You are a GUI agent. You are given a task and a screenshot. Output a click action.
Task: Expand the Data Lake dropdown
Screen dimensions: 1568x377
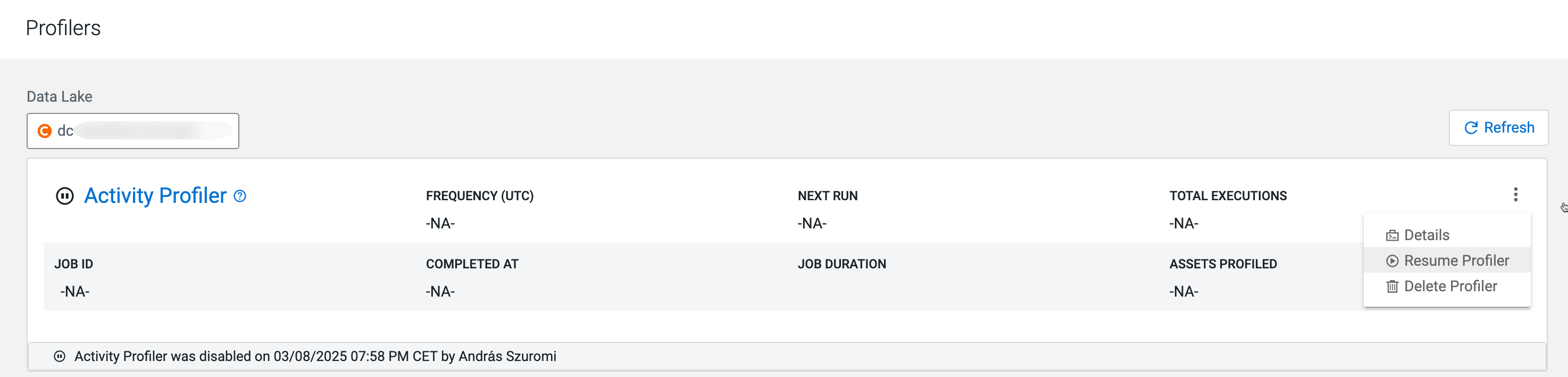[132, 131]
